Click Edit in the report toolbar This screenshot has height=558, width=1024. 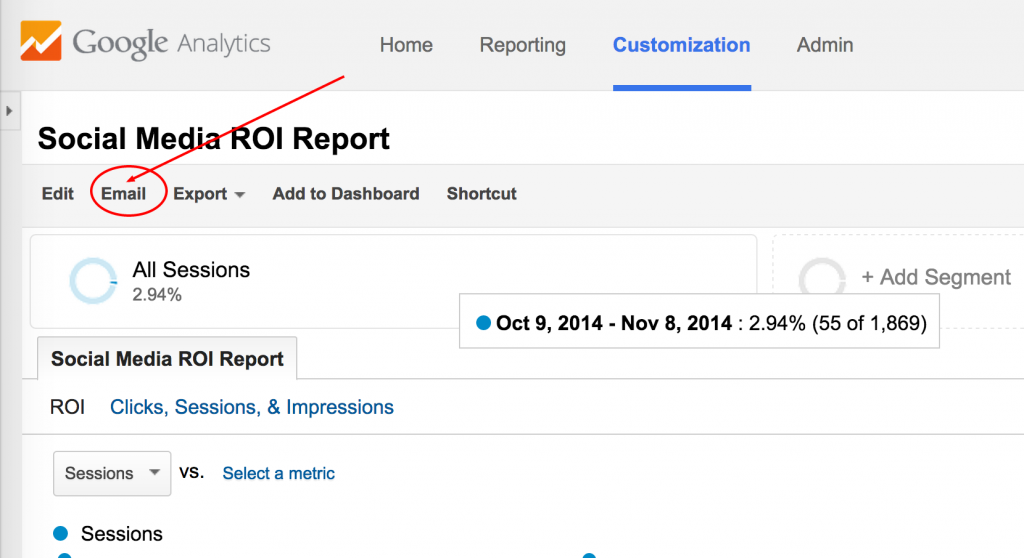pos(57,193)
